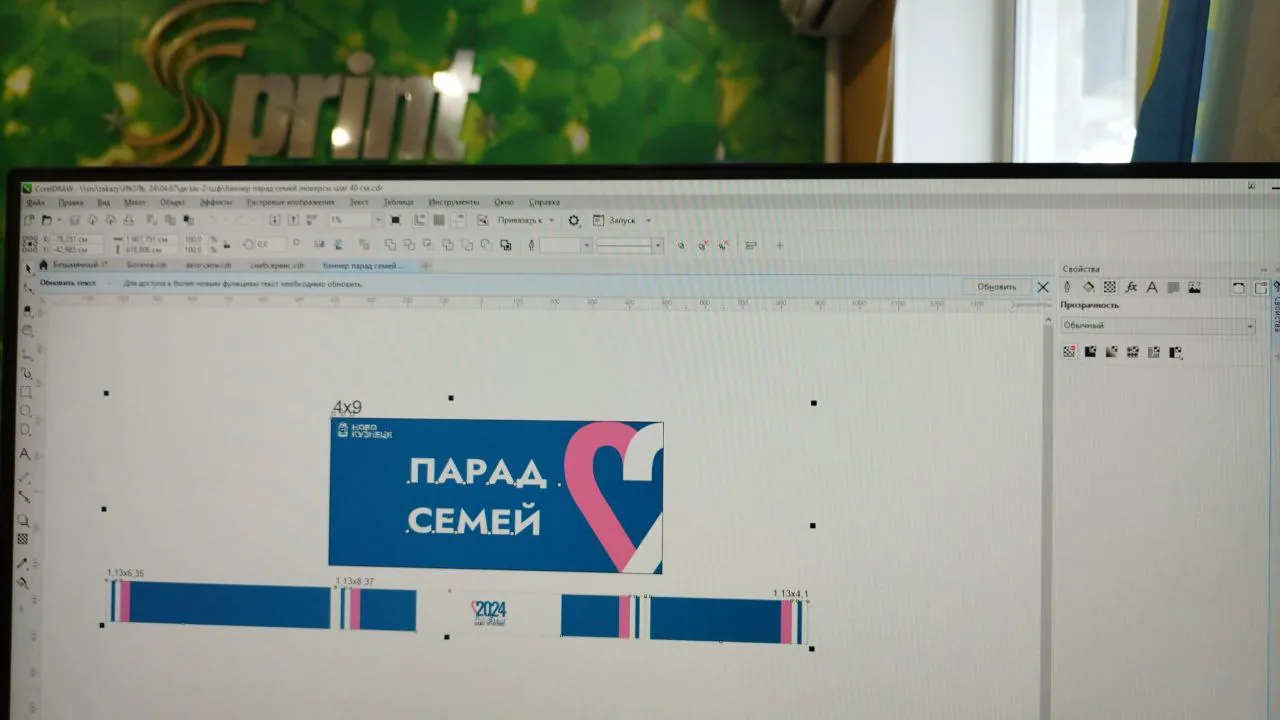Select the vector pattern transparency option icon
Image resolution: width=1280 pixels, height=720 pixels.
pyautogui.click(x=1133, y=351)
